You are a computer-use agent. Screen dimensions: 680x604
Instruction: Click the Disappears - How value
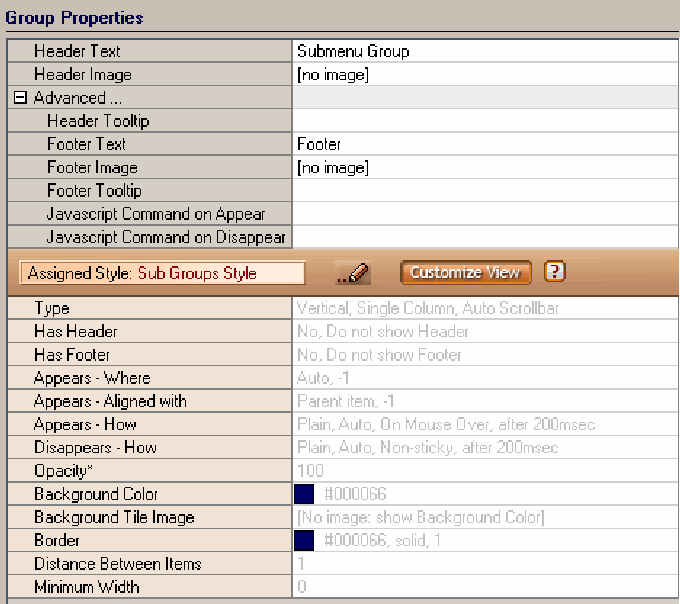click(x=485, y=448)
